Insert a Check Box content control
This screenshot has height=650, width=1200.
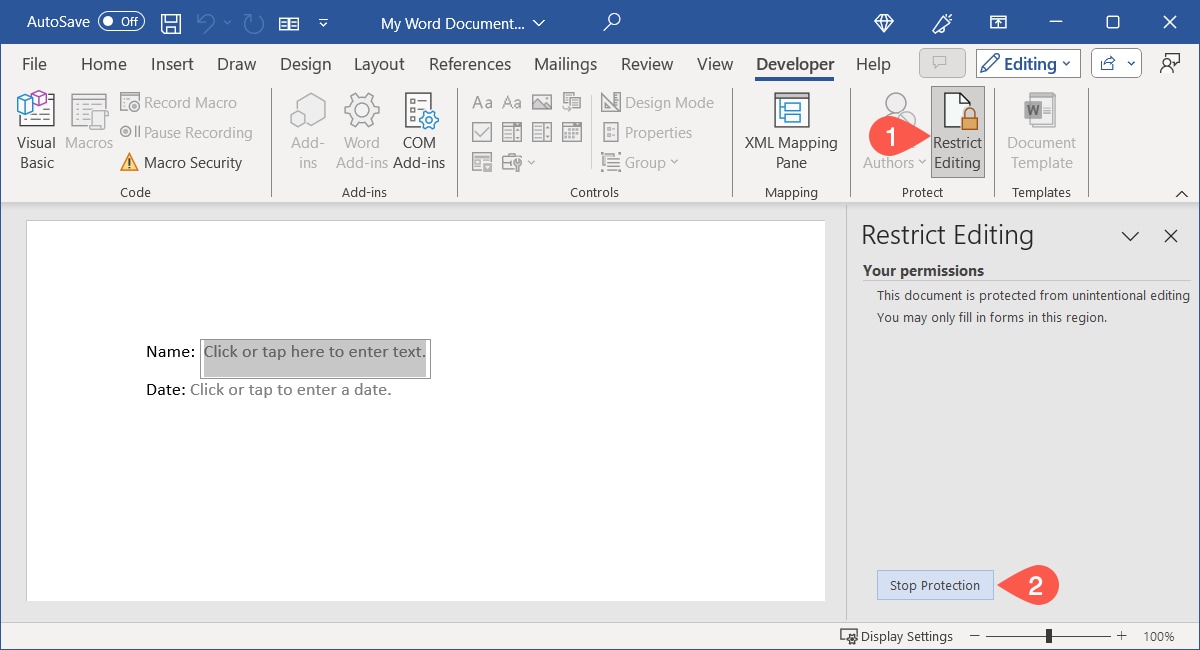(x=482, y=131)
